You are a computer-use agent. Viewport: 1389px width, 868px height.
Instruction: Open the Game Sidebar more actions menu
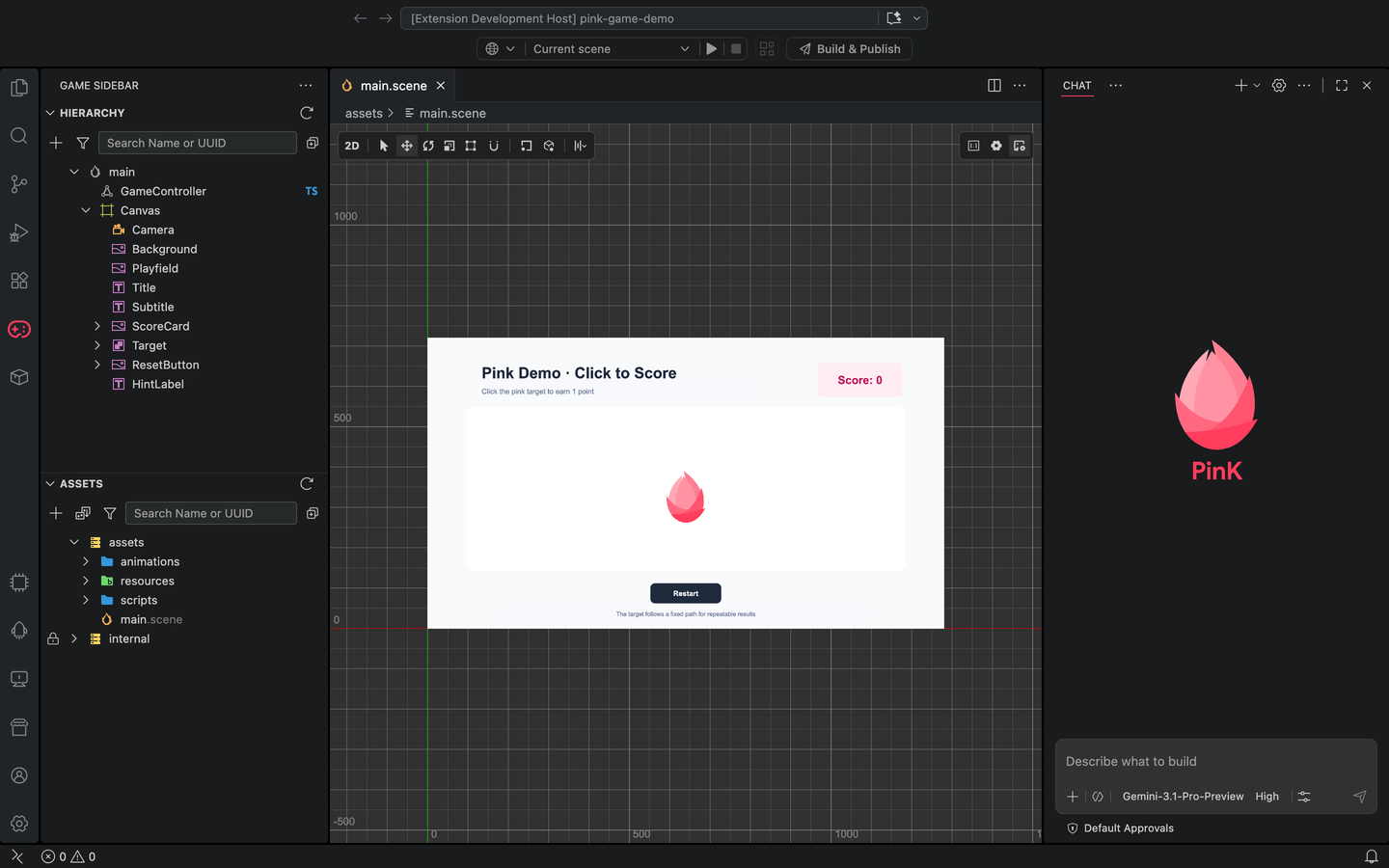(306, 85)
